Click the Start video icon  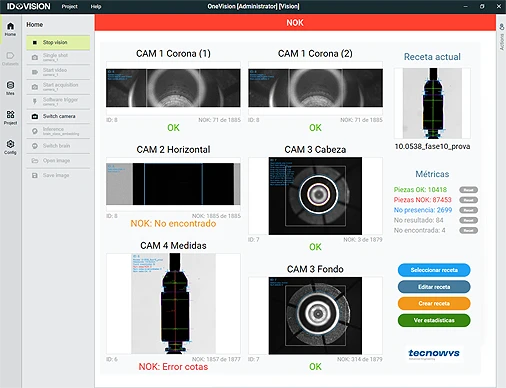coord(35,72)
